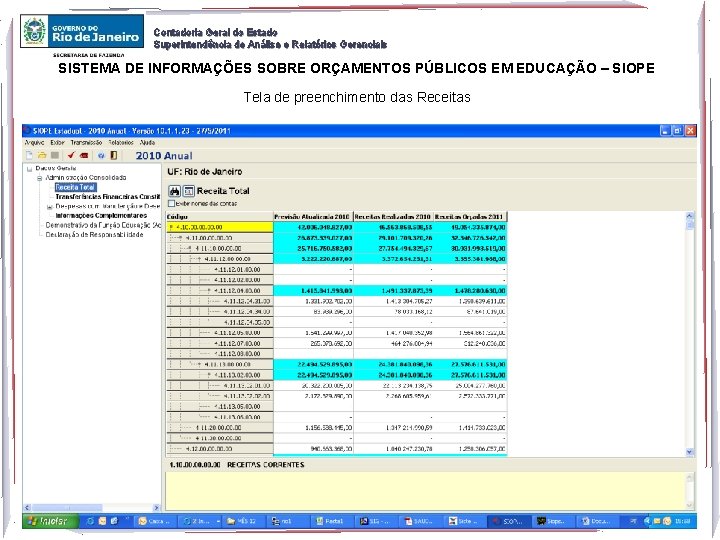Select the 1.12.00.00.00.00 code row
Viewport: 720px width, 540px height.
click(219, 449)
